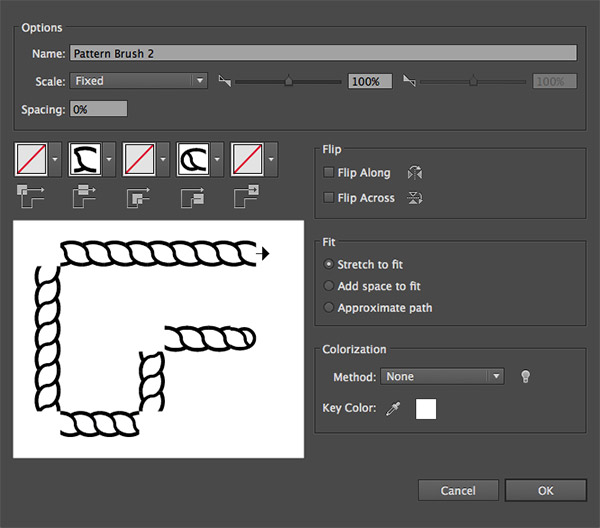Click the outer corner tile position icon
This screenshot has height=528, width=600.
click(29, 196)
